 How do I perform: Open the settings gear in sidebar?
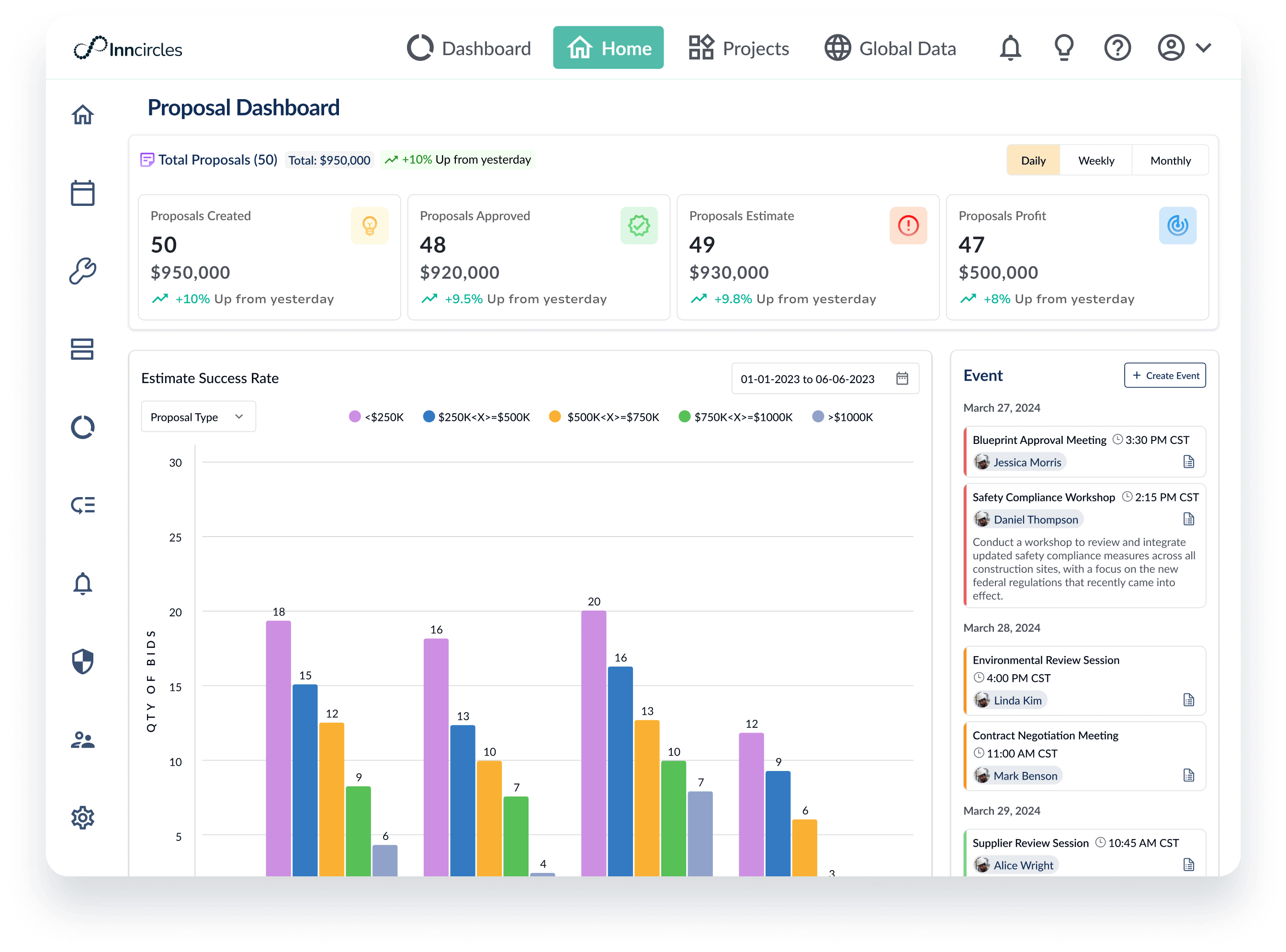pos(83,817)
